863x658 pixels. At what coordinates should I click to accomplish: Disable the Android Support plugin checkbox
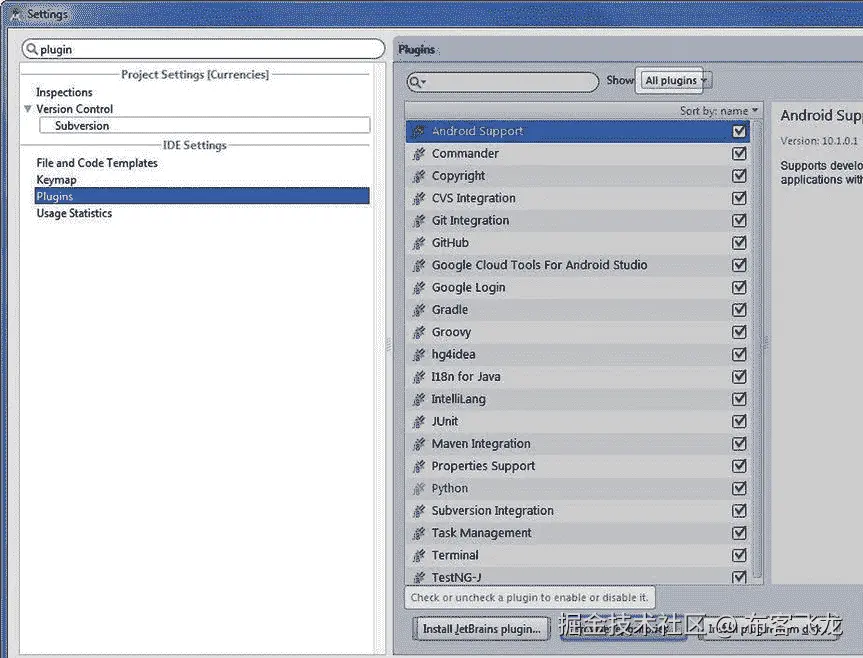click(739, 131)
